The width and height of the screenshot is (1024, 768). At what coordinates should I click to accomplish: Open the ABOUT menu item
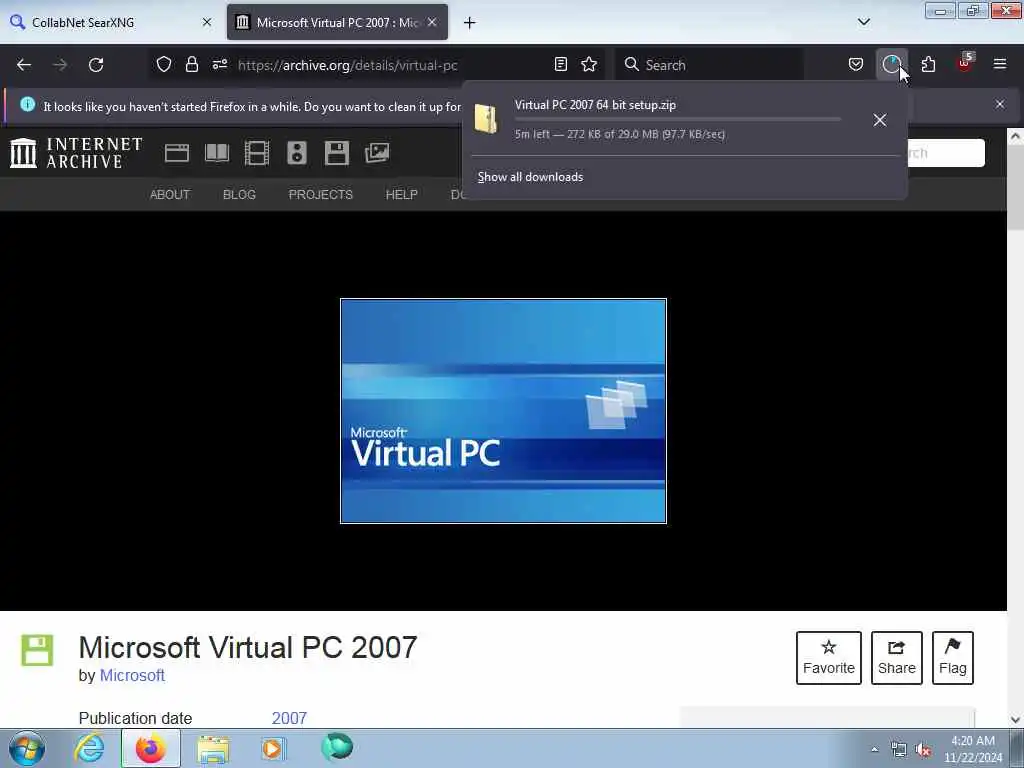click(170, 195)
